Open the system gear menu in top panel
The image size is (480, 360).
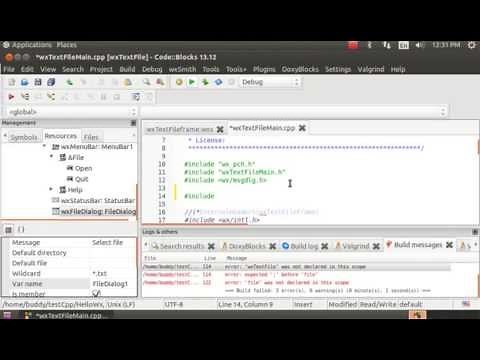click(471, 45)
